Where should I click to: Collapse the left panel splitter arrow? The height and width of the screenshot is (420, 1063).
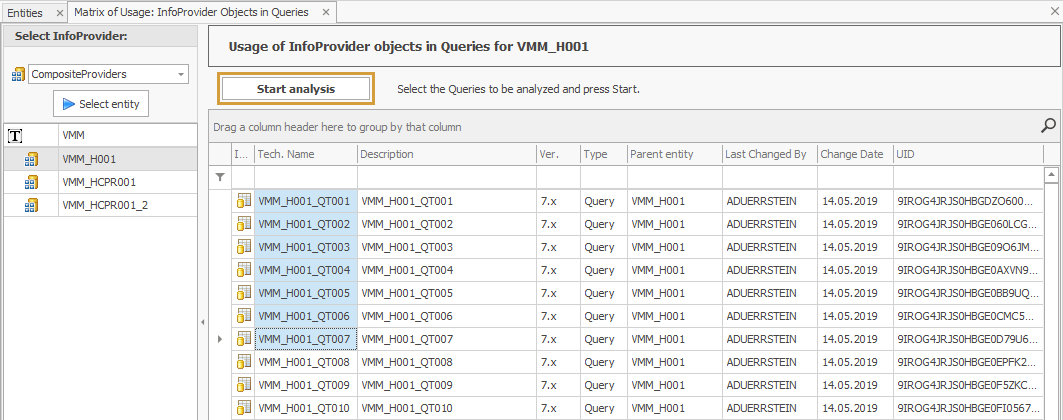[203, 322]
